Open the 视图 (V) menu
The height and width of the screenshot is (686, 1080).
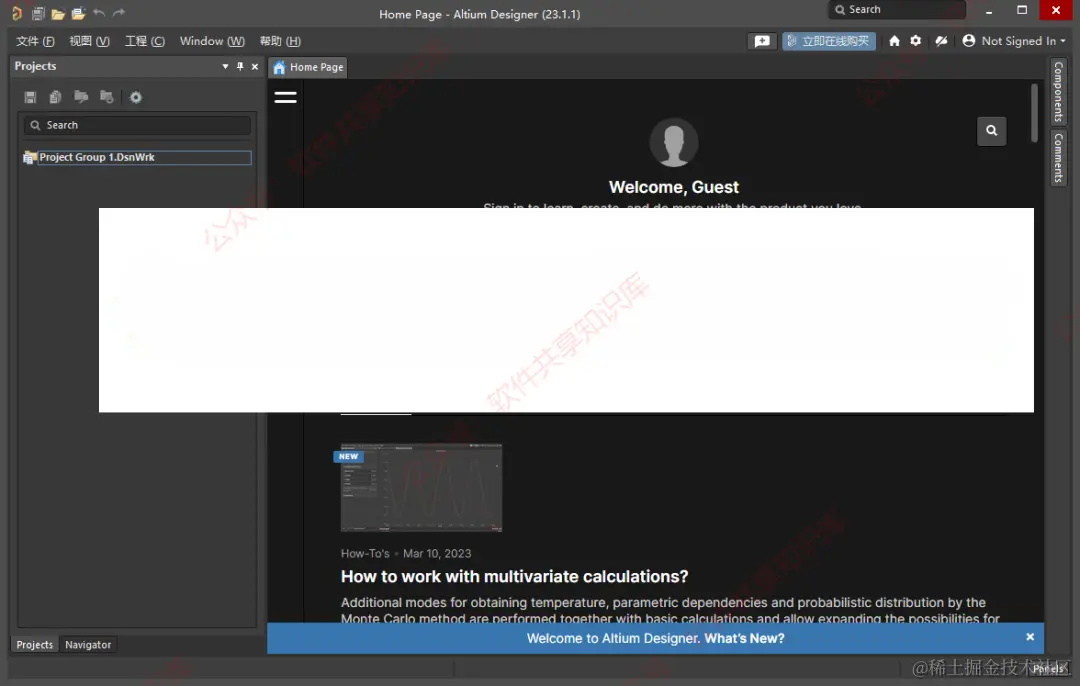90,41
